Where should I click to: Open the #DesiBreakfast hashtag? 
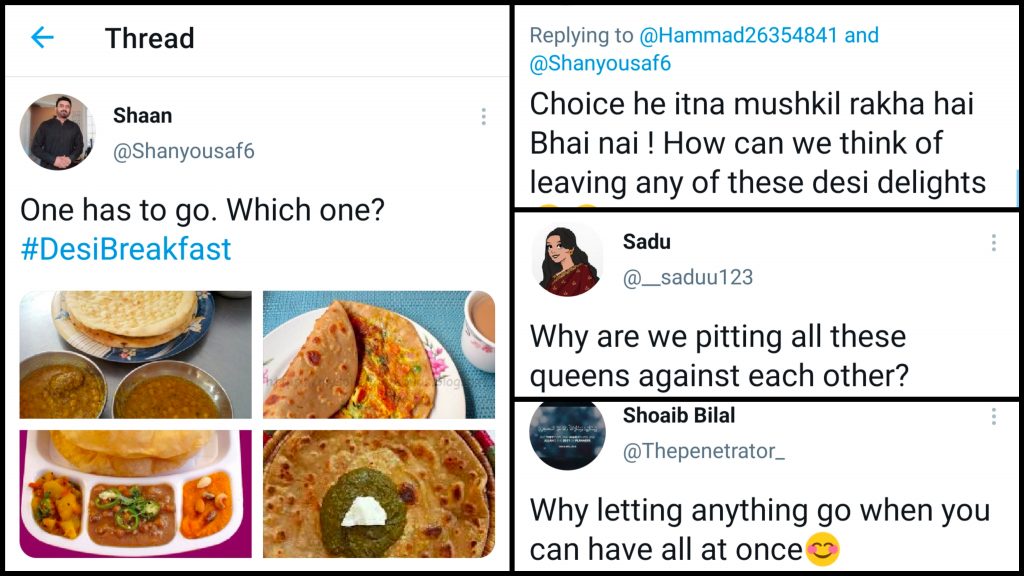125,249
